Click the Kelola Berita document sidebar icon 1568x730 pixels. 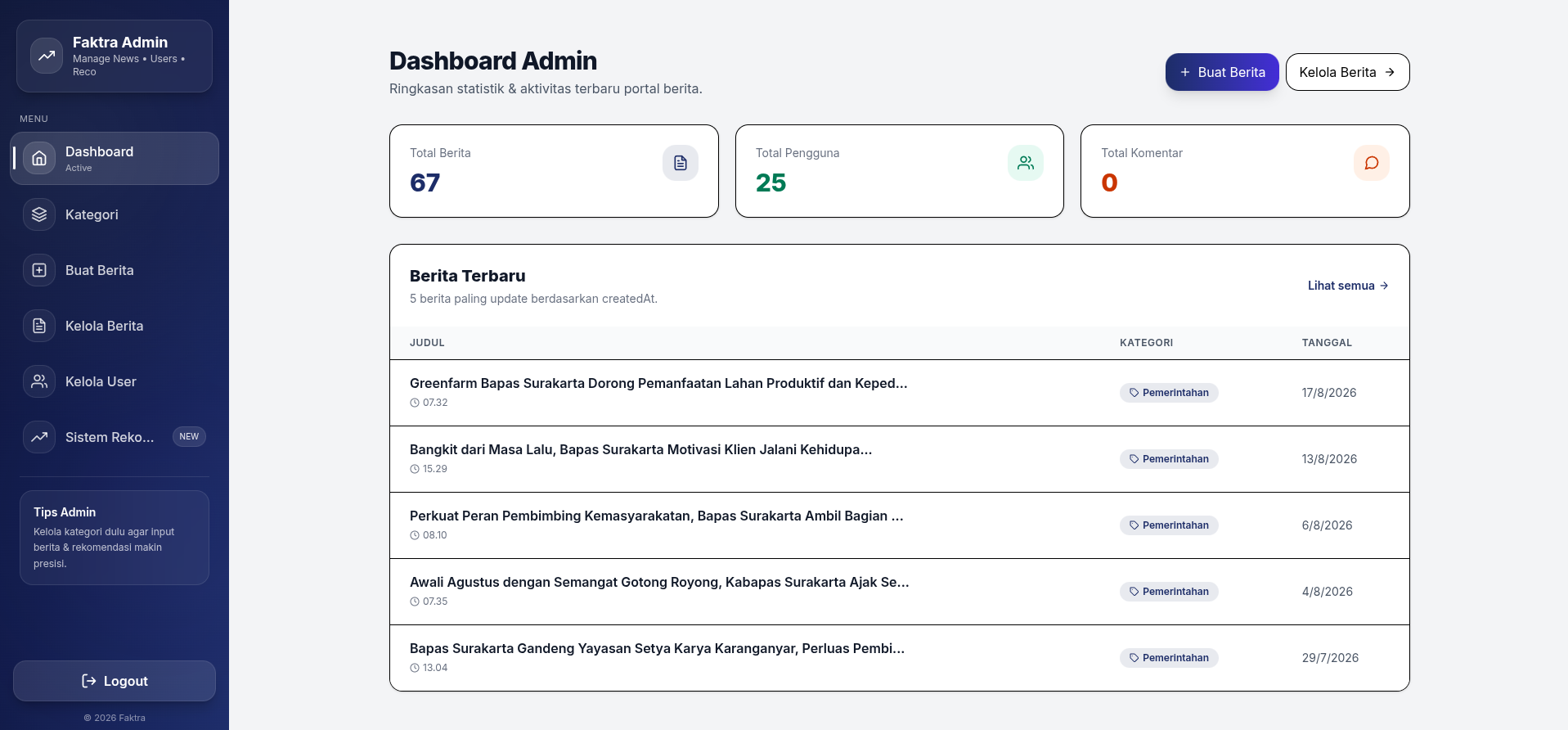click(x=39, y=326)
